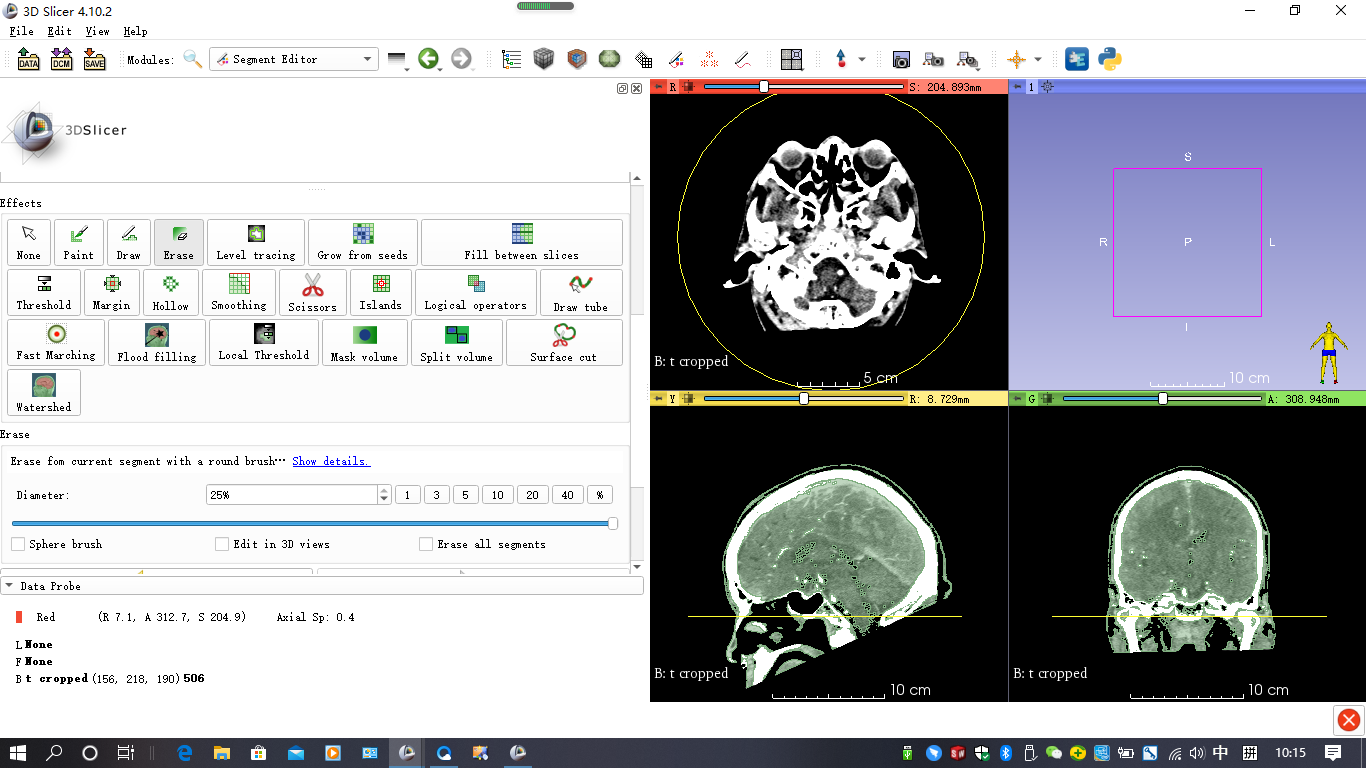Go to the previous module with green arrow
The image size is (1366, 768).
click(x=429, y=60)
